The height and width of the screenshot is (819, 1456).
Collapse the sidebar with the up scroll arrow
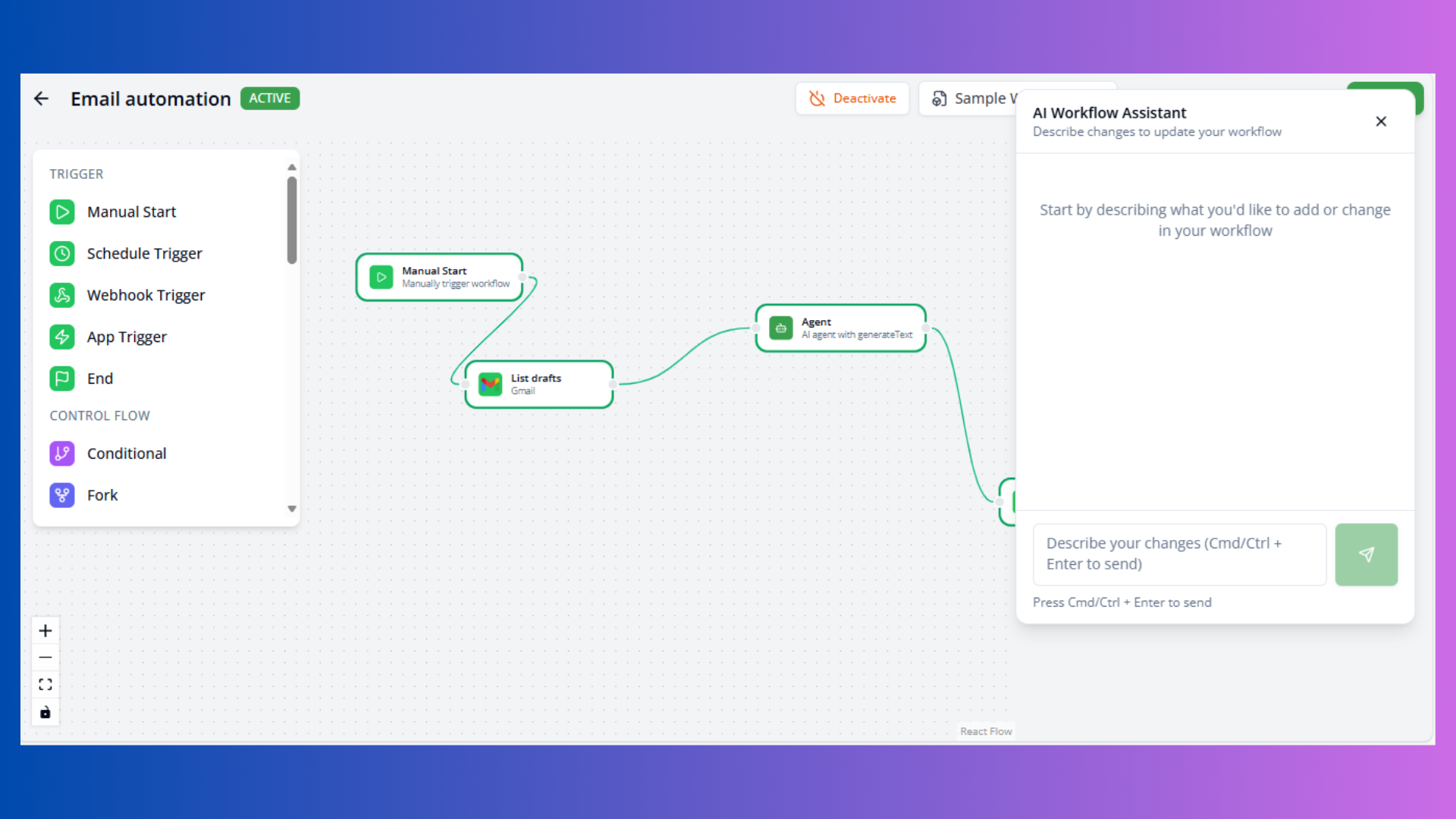click(x=292, y=167)
